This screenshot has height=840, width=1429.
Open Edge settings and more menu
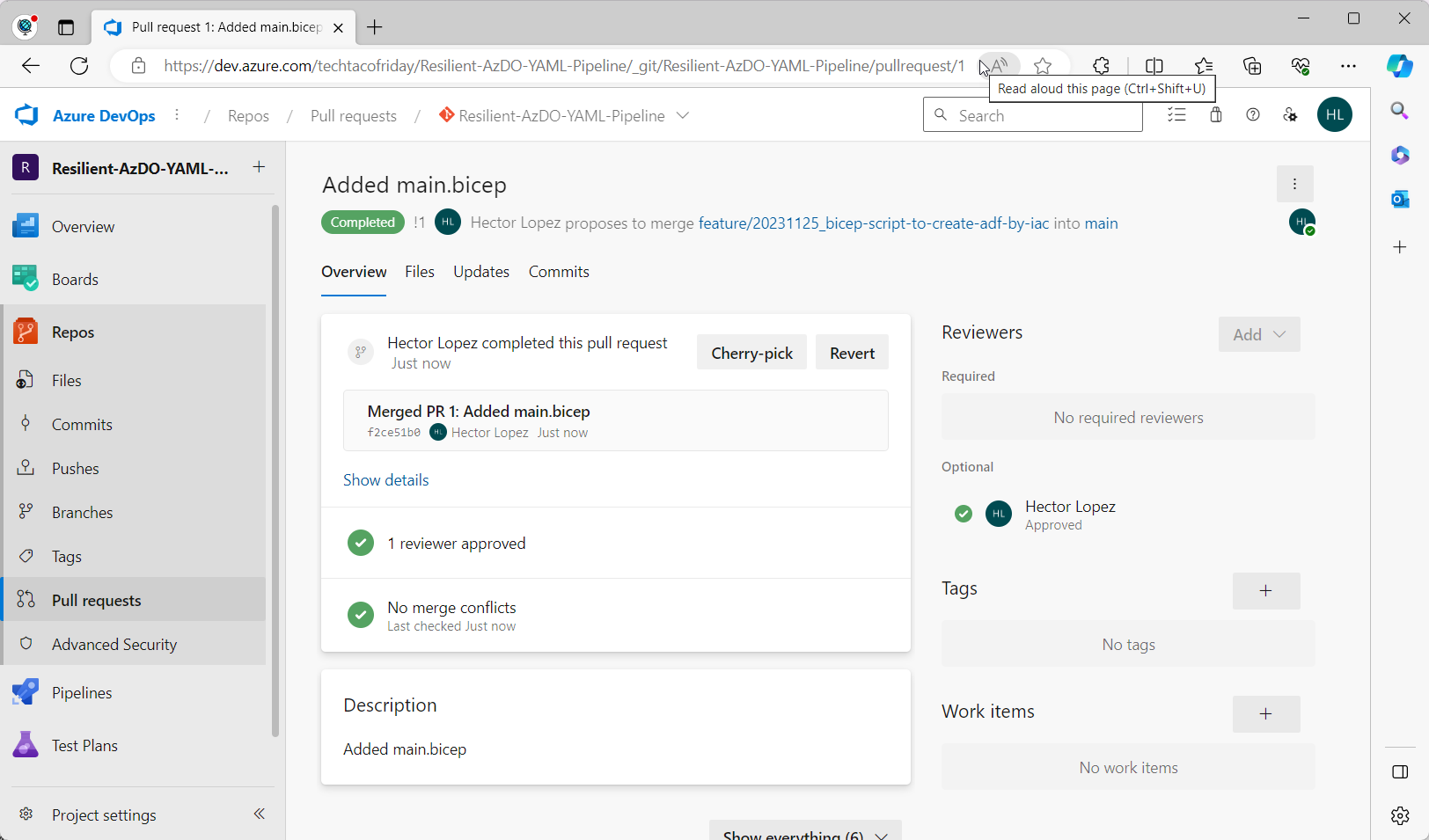click(x=1348, y=66)
